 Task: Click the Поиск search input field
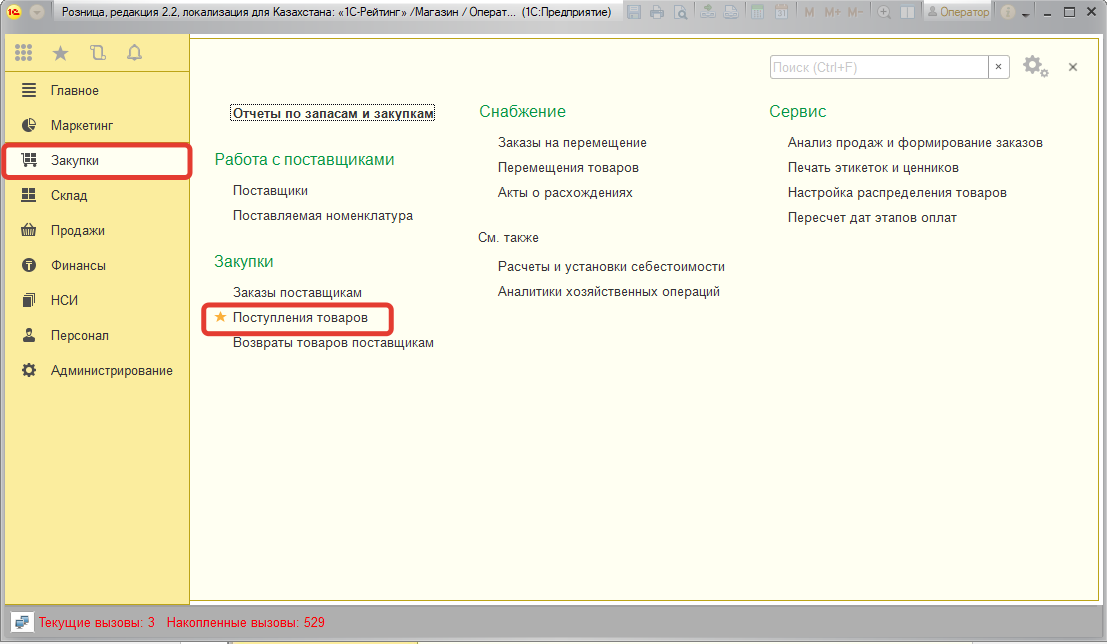(x=878, y=67)
